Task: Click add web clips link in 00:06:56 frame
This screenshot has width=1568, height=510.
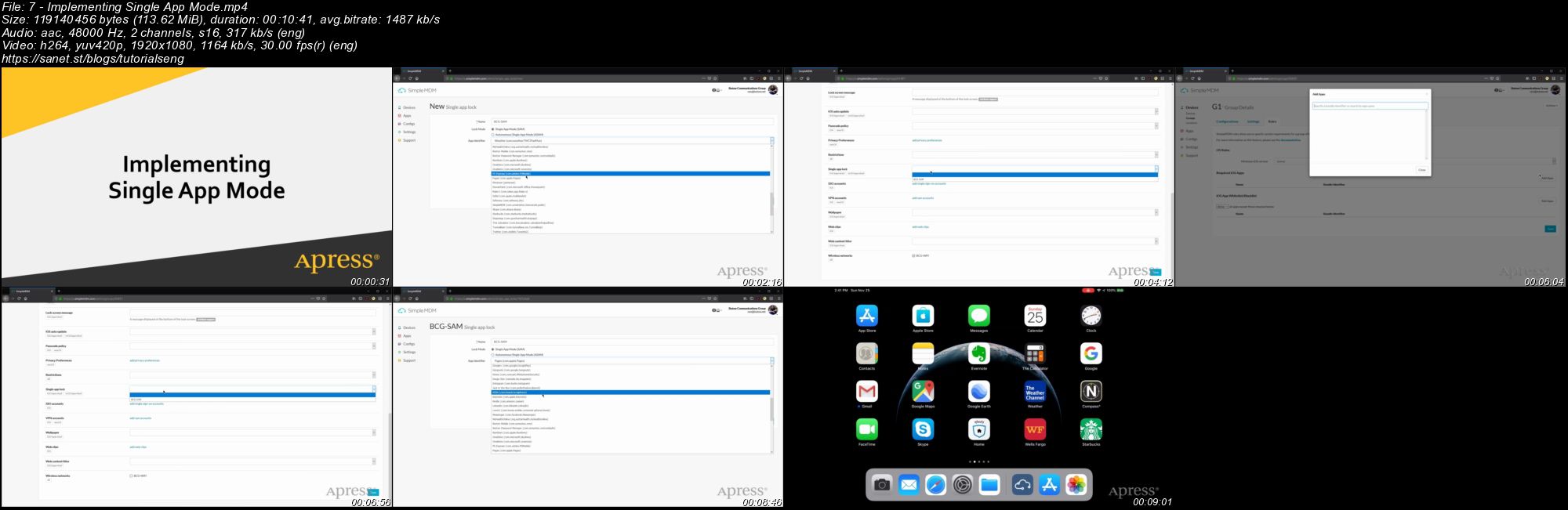Action: 138,447
